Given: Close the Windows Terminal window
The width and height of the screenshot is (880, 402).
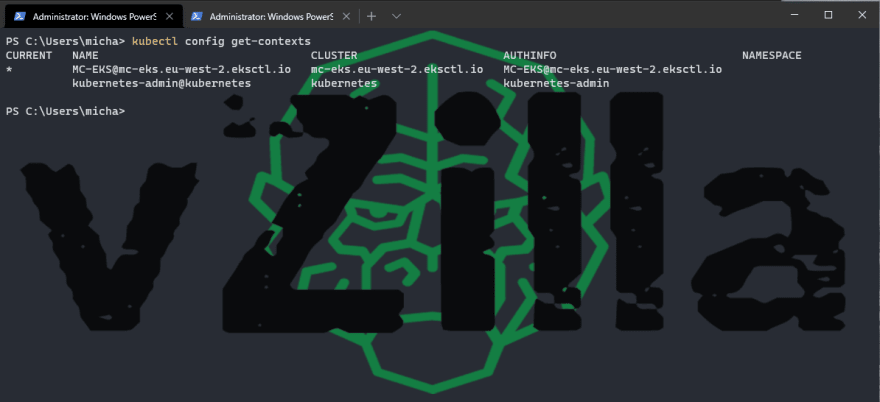Looking at the screenshot, I should 863,15.
